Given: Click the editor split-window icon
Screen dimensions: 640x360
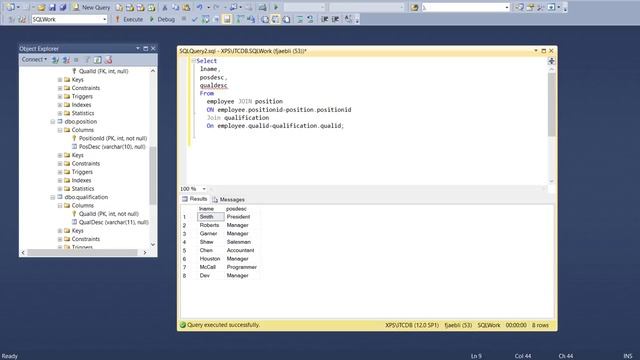Looking at the screenshot, I should click(x=551, y=61).
